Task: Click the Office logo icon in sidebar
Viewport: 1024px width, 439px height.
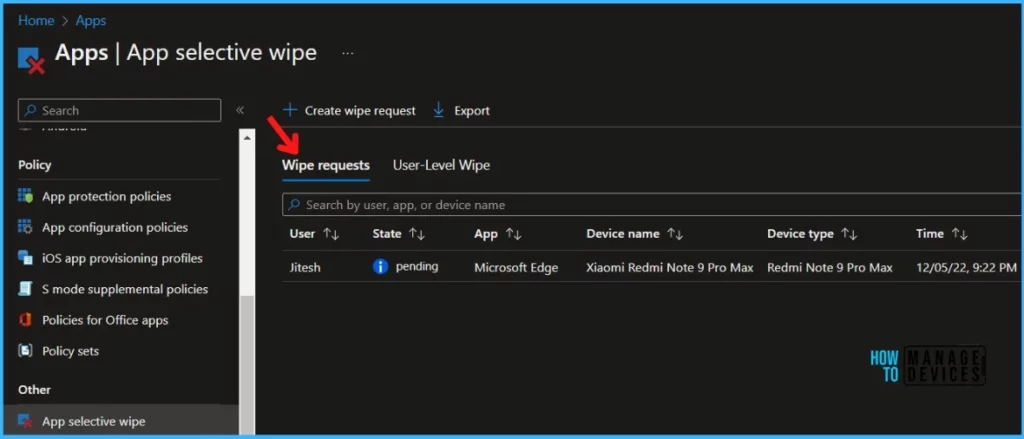Action: [x=25, y=320]
